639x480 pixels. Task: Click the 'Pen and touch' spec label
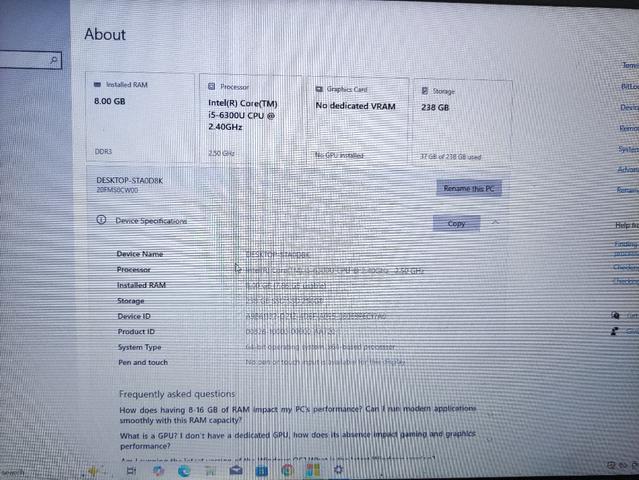143,362
